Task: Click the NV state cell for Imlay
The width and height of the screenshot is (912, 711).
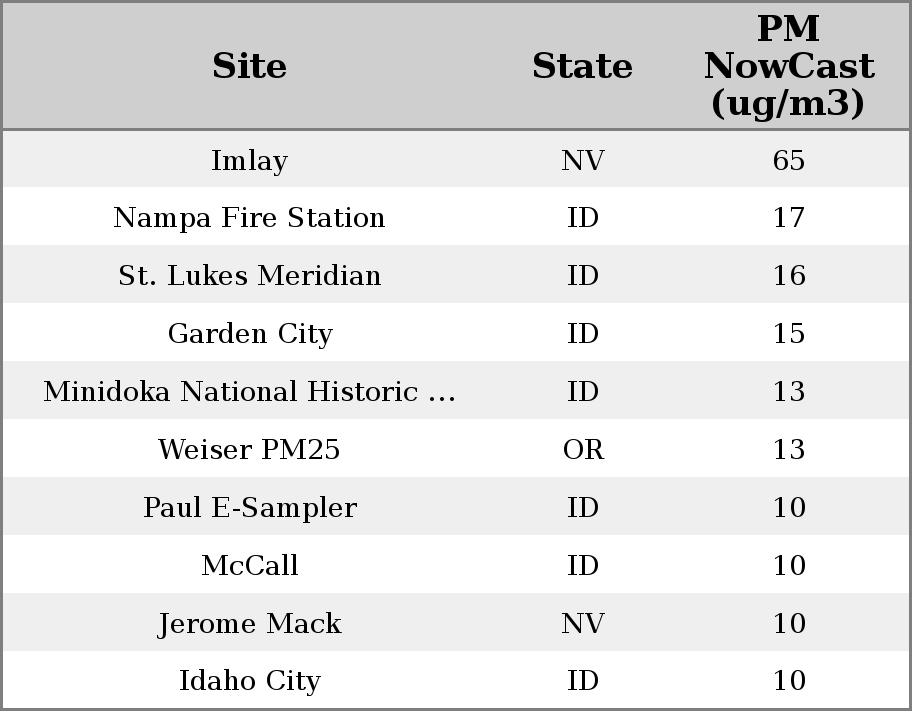Action: tap(582, 160)
